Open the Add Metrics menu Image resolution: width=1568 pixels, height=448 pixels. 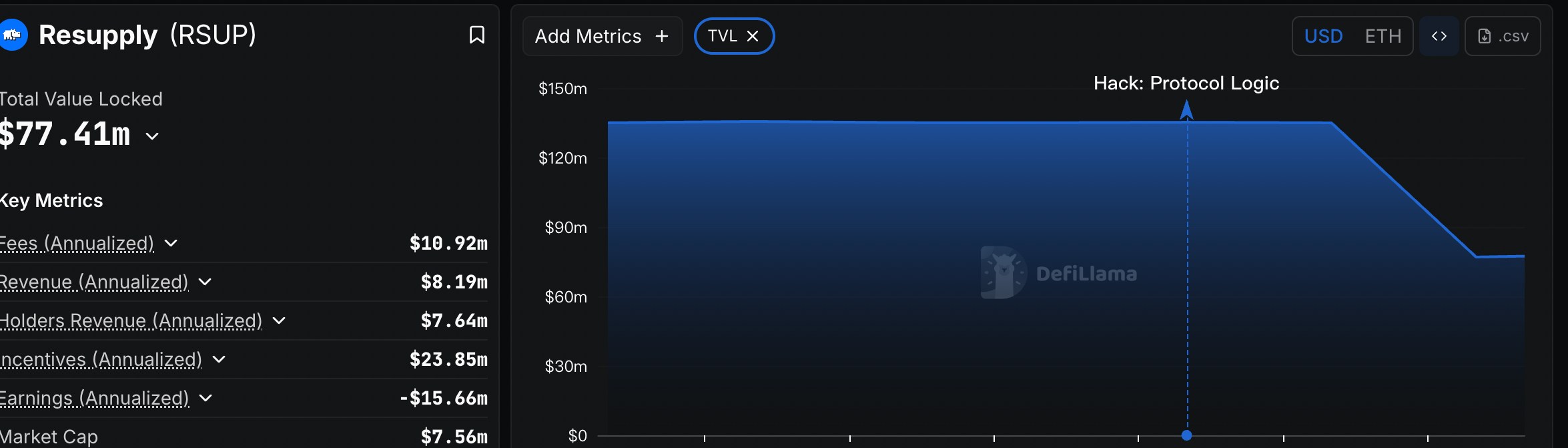pyautogui.click(x=588, y=36)
